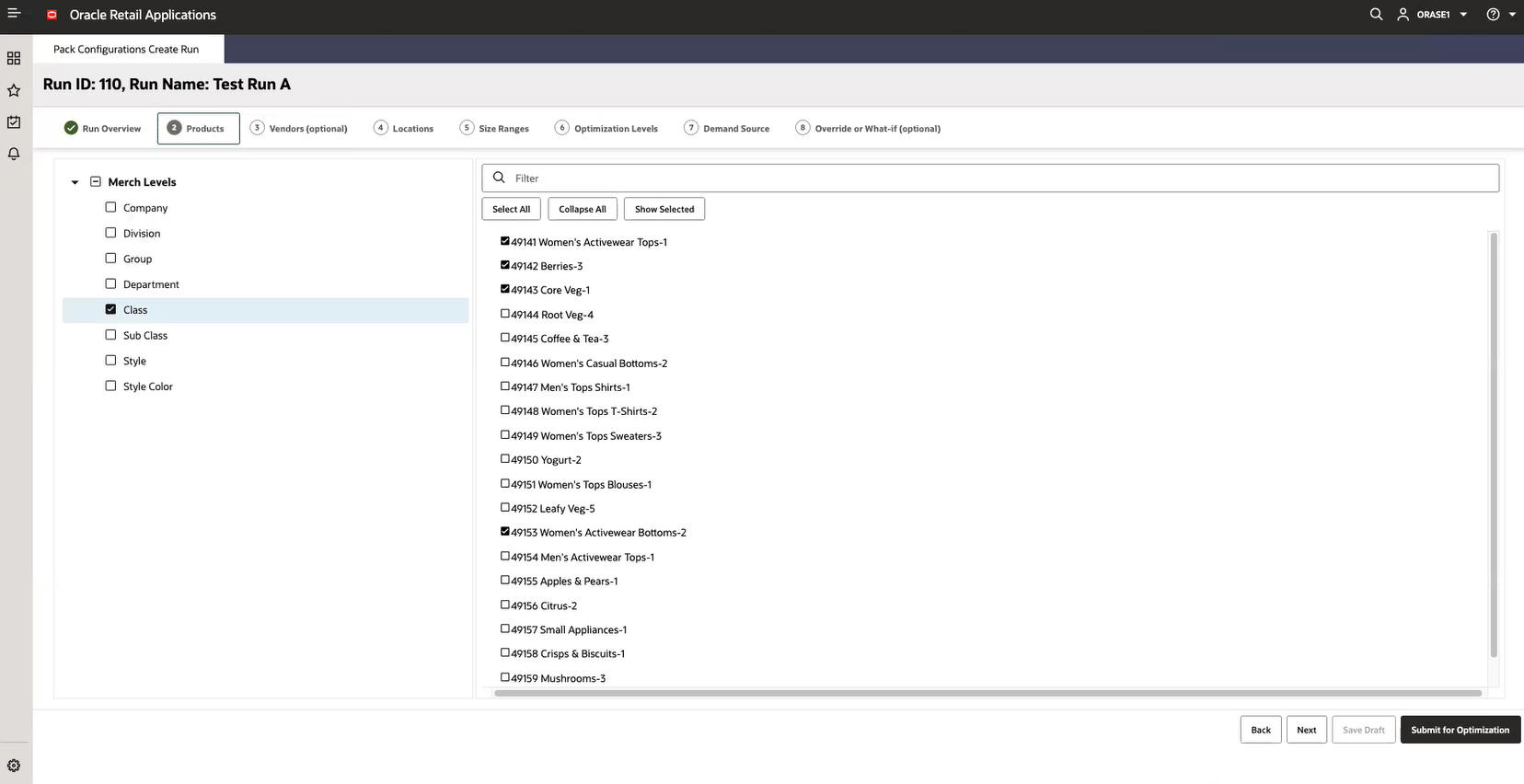
Task: Click the filter search magnifier icon
Action: (499, 178)
